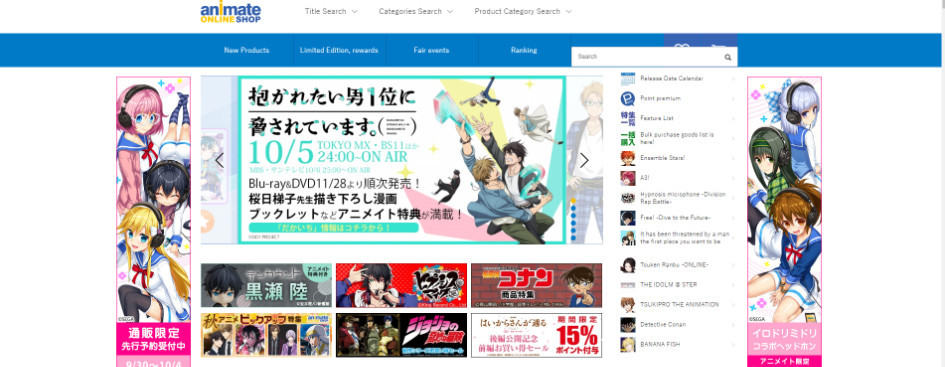Click the Search input field
This screenshot has width=945, height=367.
point(647,57)
